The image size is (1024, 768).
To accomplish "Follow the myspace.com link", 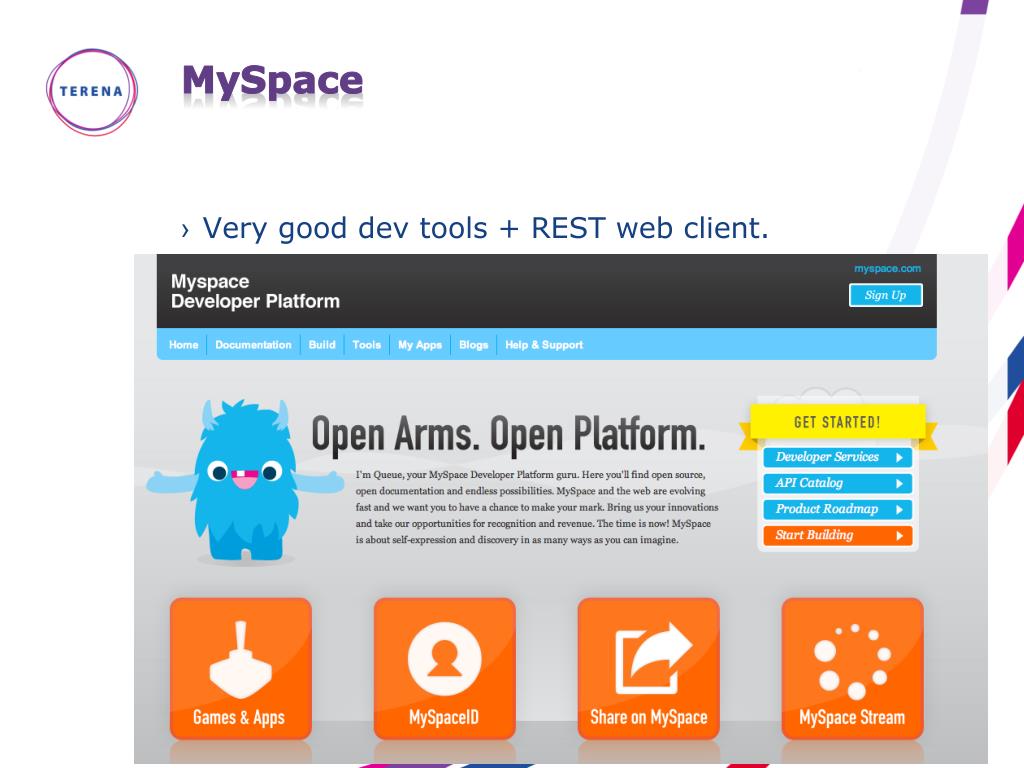I will pyautogui.click(x=888, y=268).
